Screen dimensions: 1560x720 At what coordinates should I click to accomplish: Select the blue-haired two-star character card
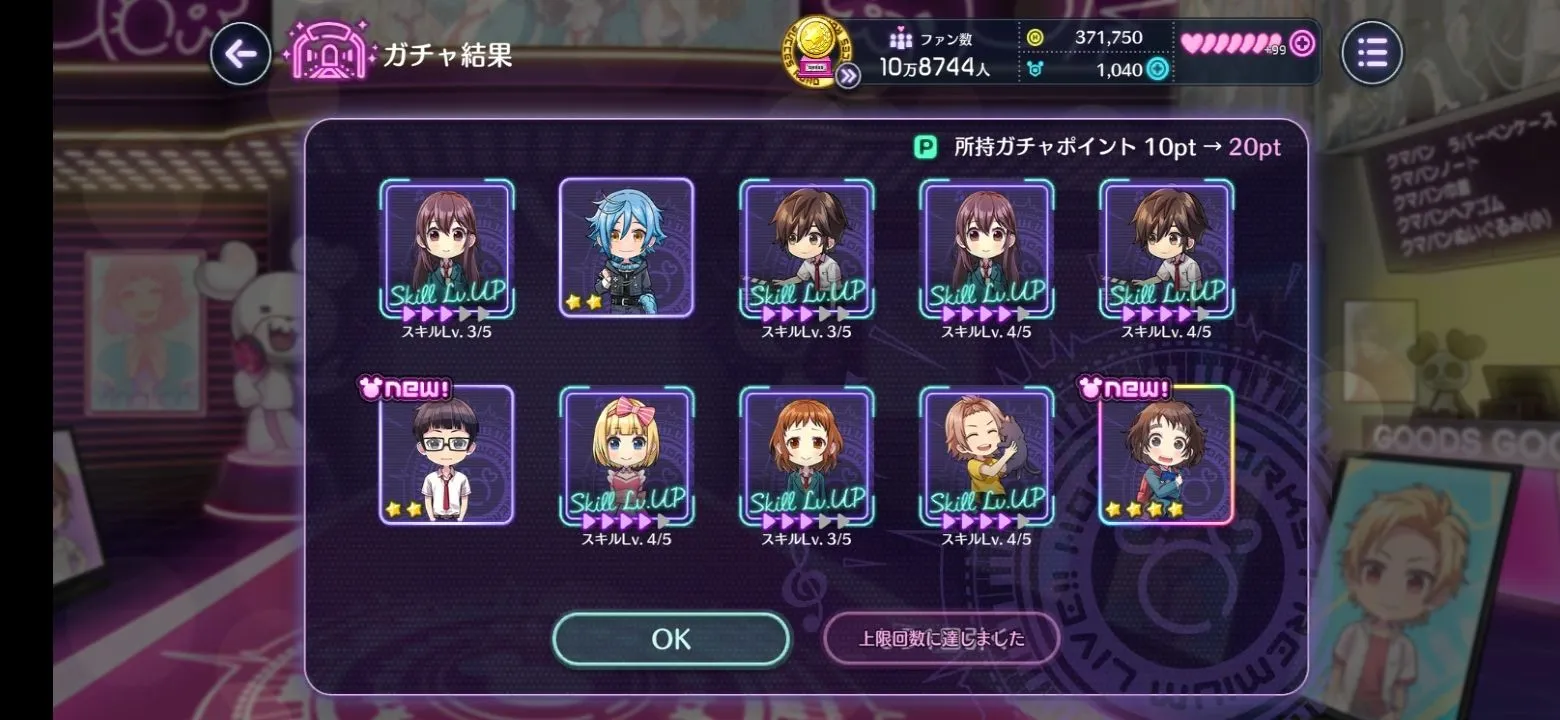pos(626,248)
